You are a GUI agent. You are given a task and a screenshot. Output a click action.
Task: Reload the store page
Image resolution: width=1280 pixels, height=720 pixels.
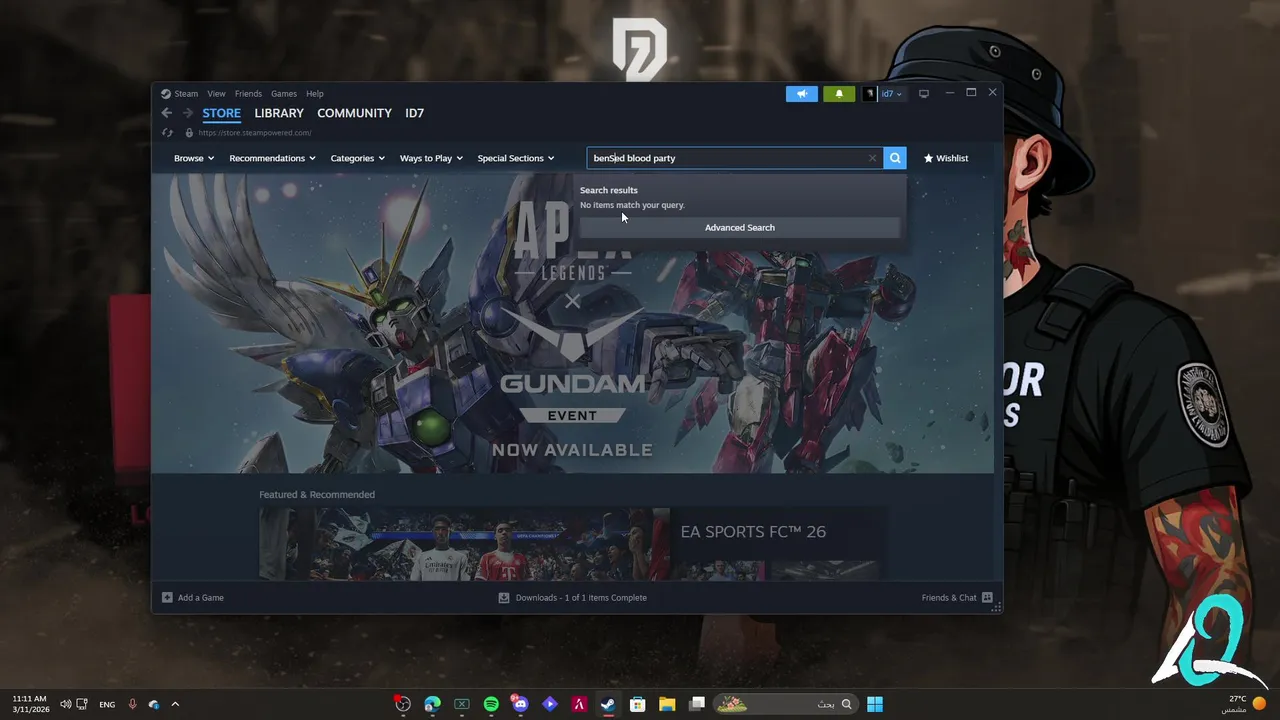tap(167, 133)
